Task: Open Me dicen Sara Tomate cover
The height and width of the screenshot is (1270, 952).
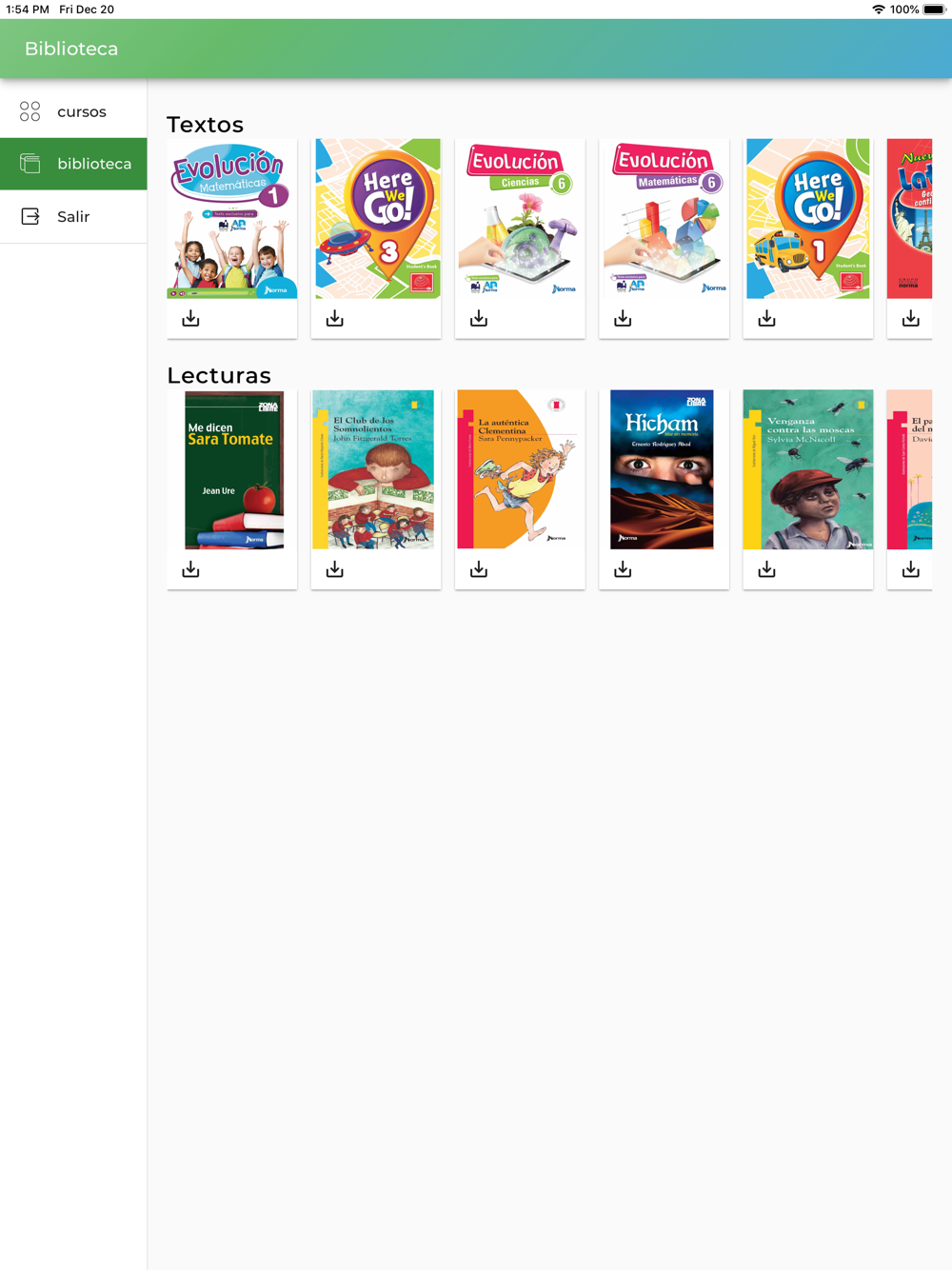Action: 234,469
